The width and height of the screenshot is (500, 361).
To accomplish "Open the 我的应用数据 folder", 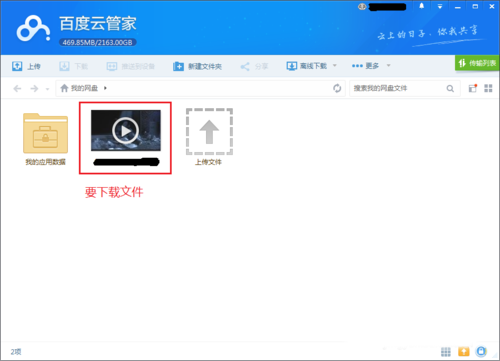I will (45, 139).
